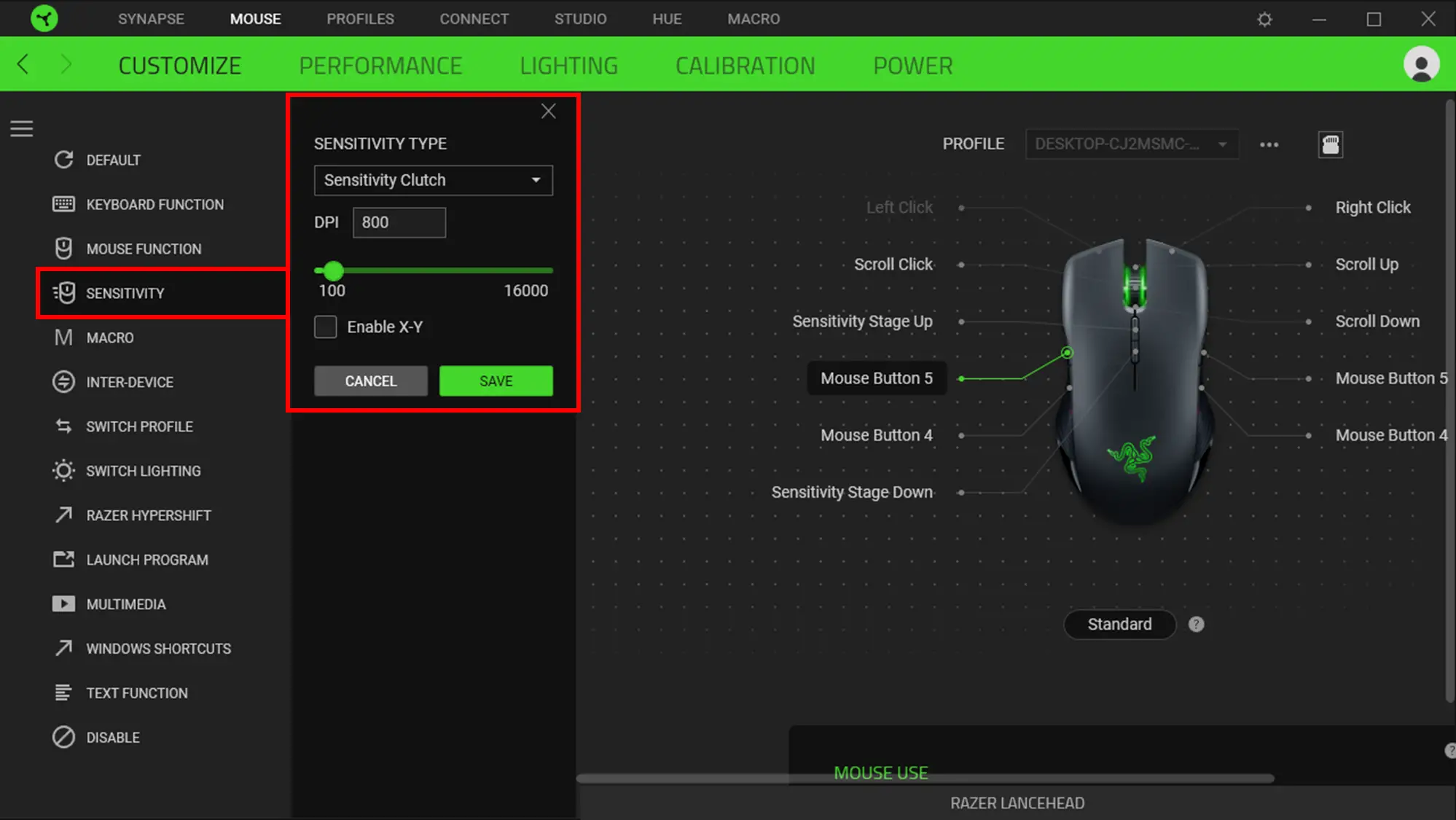Image resolution: width=1456 pixels, height=820 pixels.
Task: Choose Keyboard Function assignment
Action: (155, 204)
